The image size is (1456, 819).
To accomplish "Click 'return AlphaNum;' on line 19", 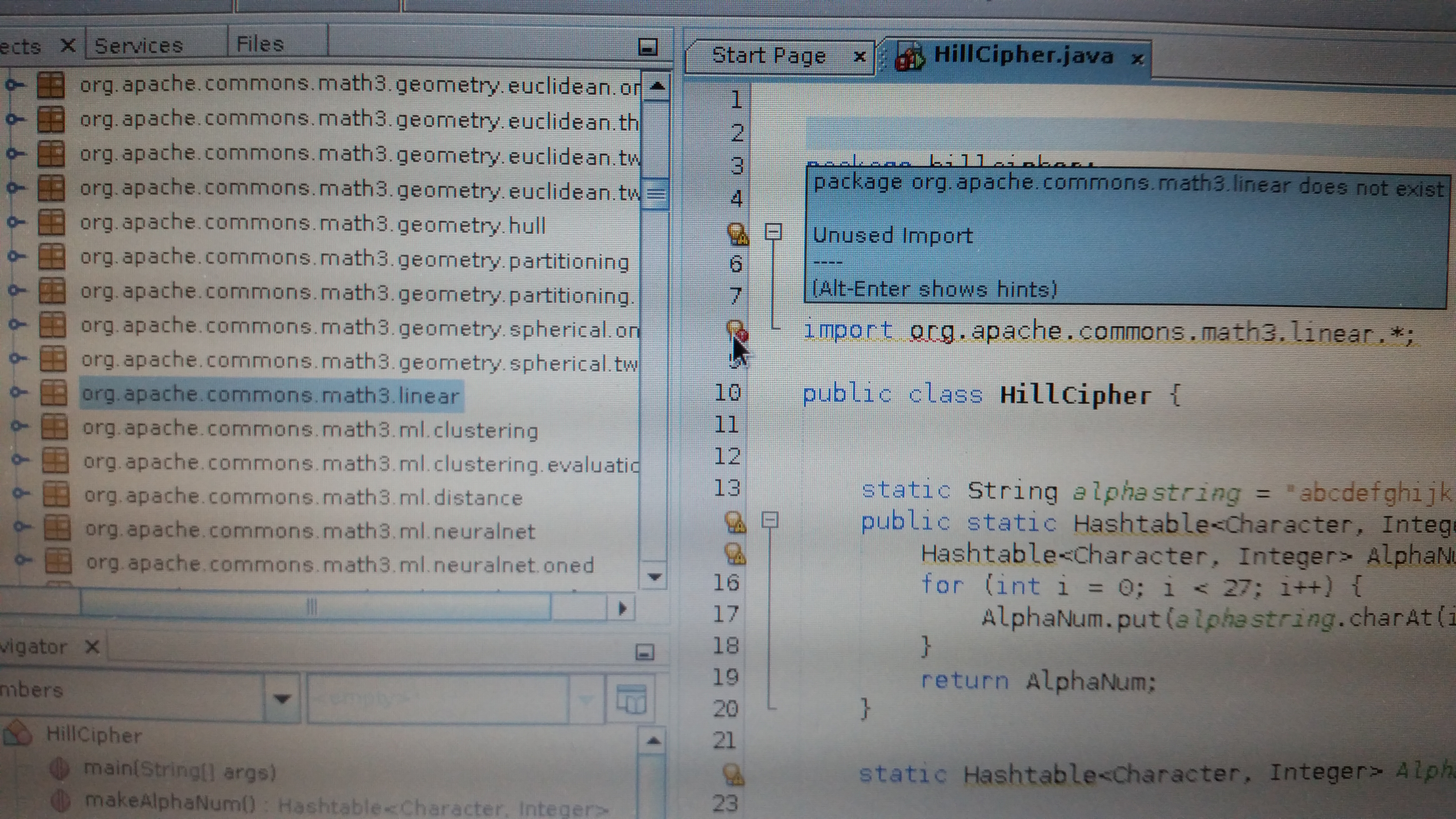I will (1038, 681).
